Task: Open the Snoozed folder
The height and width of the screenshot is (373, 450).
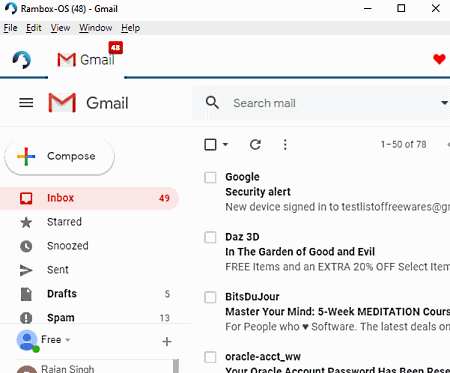Action: point(89,246)
